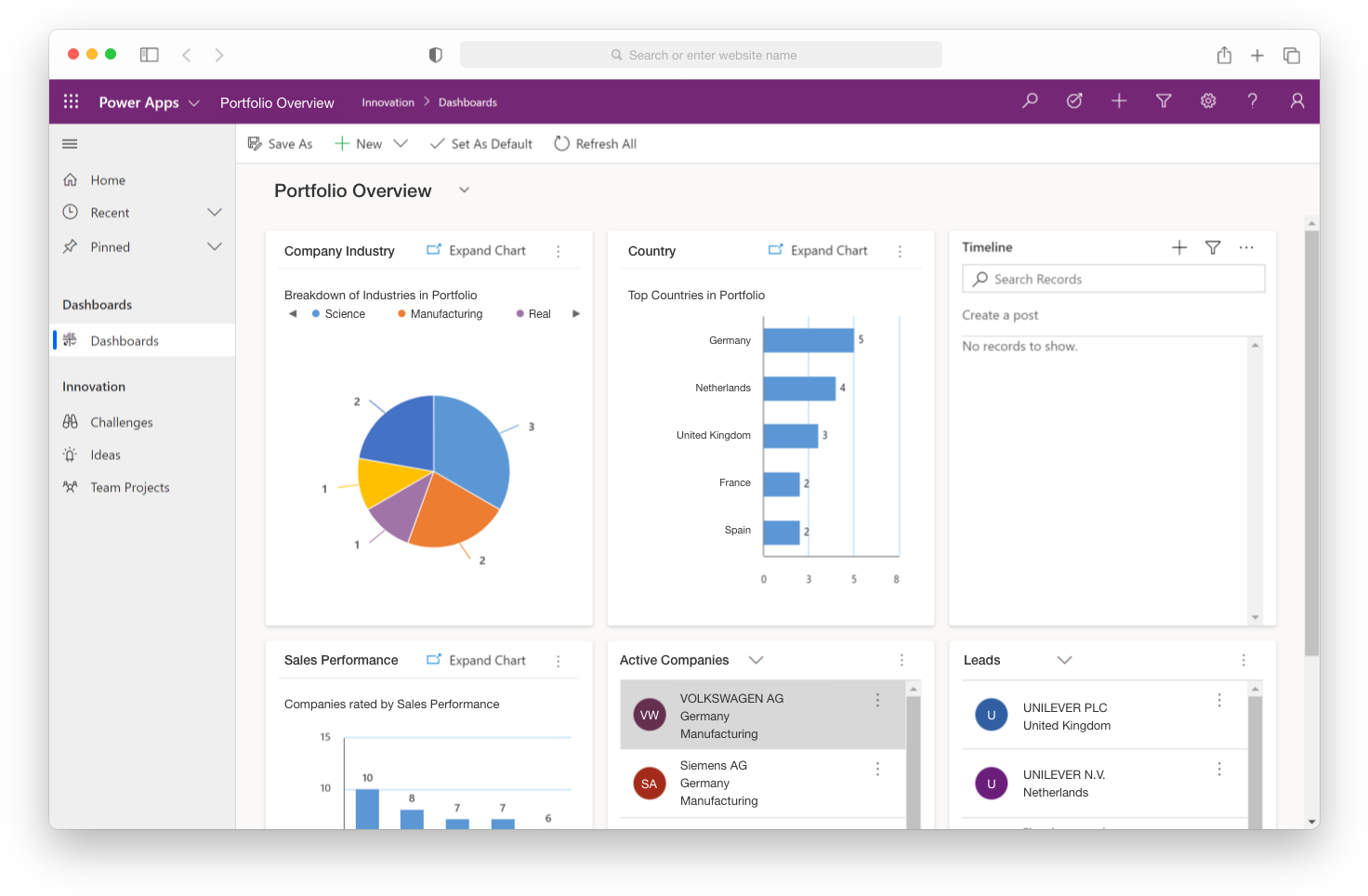Expand the Recent section chevron
Image resolution: width=1368 pixels, height=896 pixels.
click(x=215, y=212)
